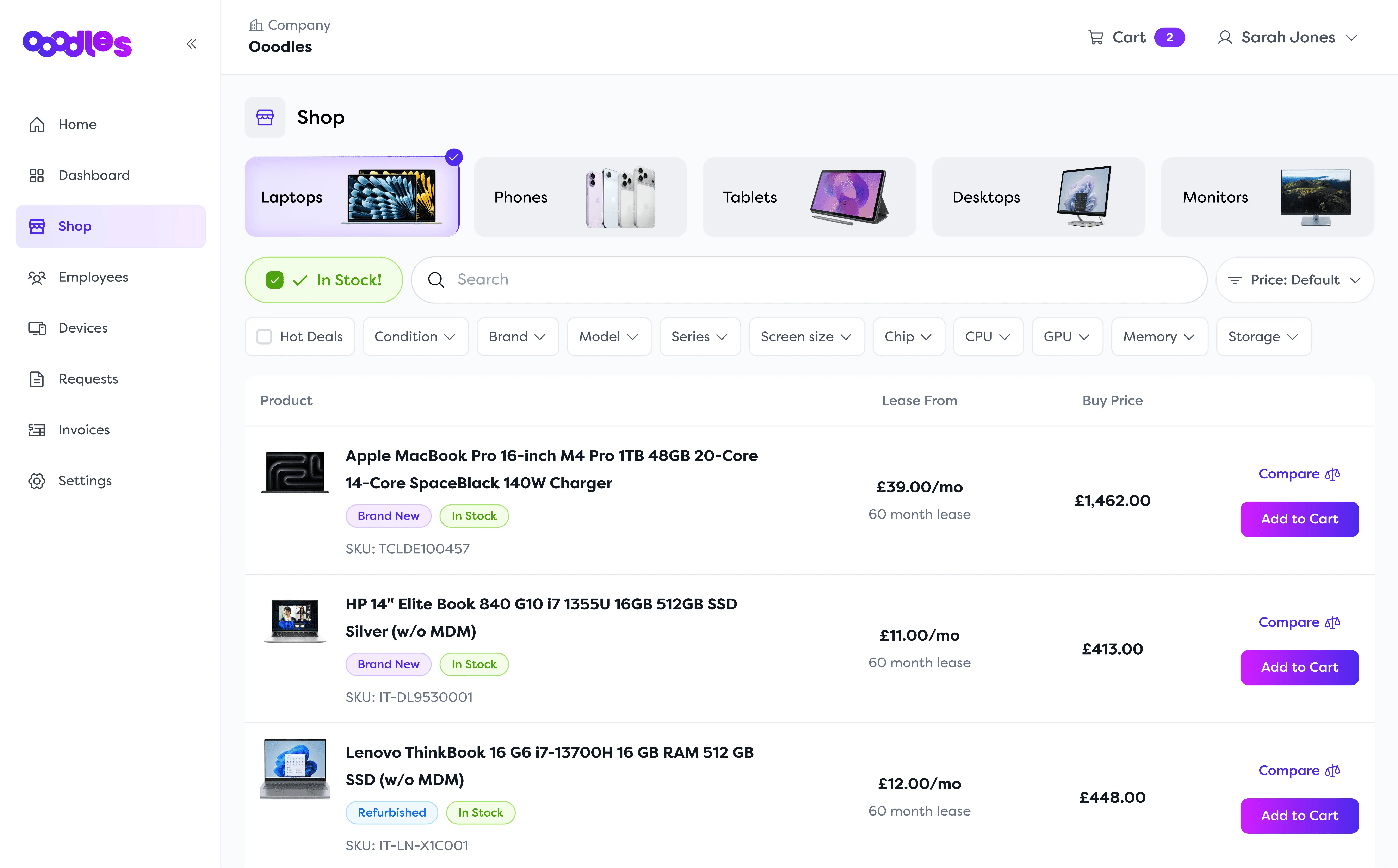The height and width of the screenshot is (868, 1398).
Task: Open the cart badge showing 2
Action: (x=1169, y=37)
